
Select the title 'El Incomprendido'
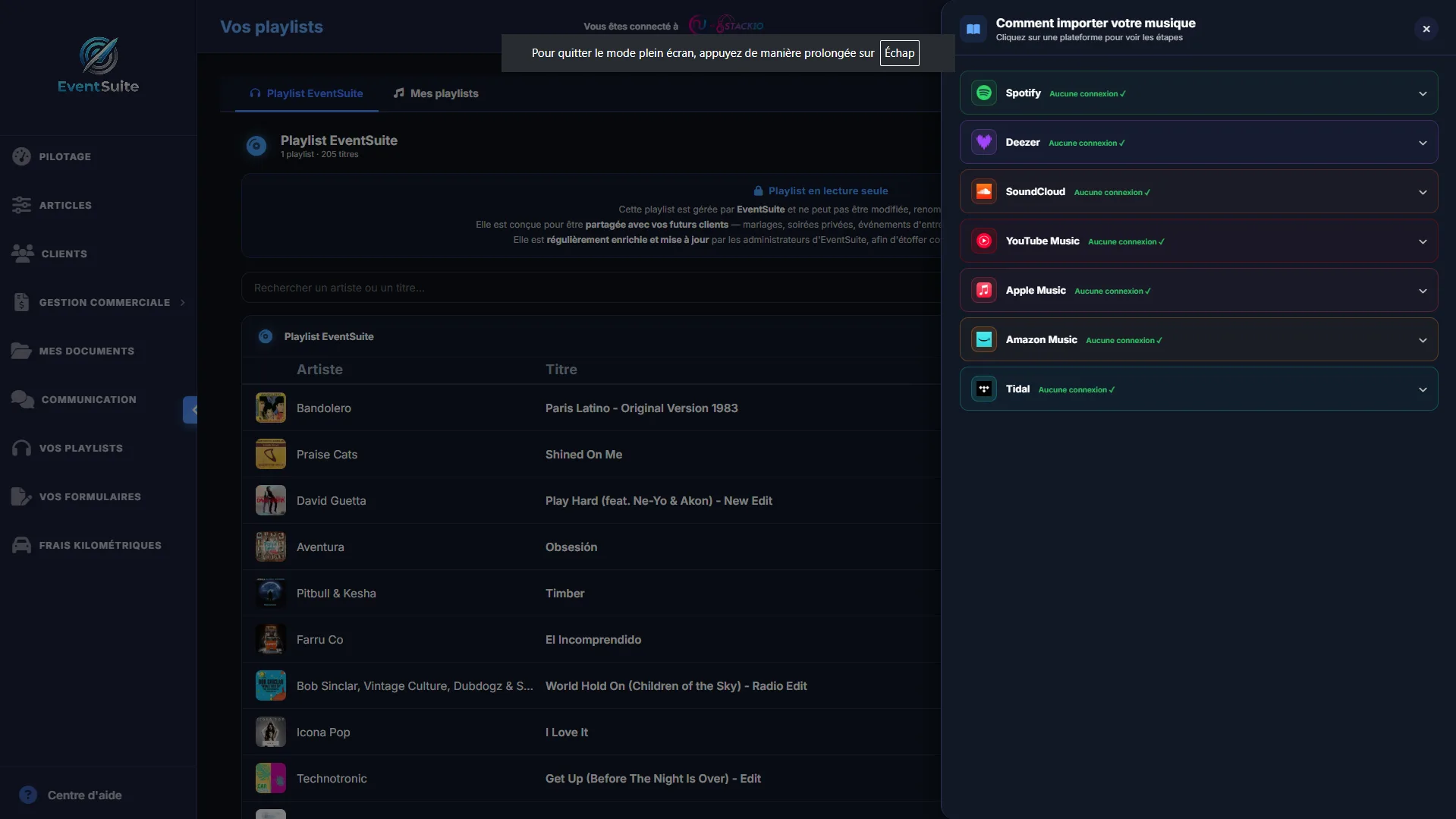(x=593, y=639)
